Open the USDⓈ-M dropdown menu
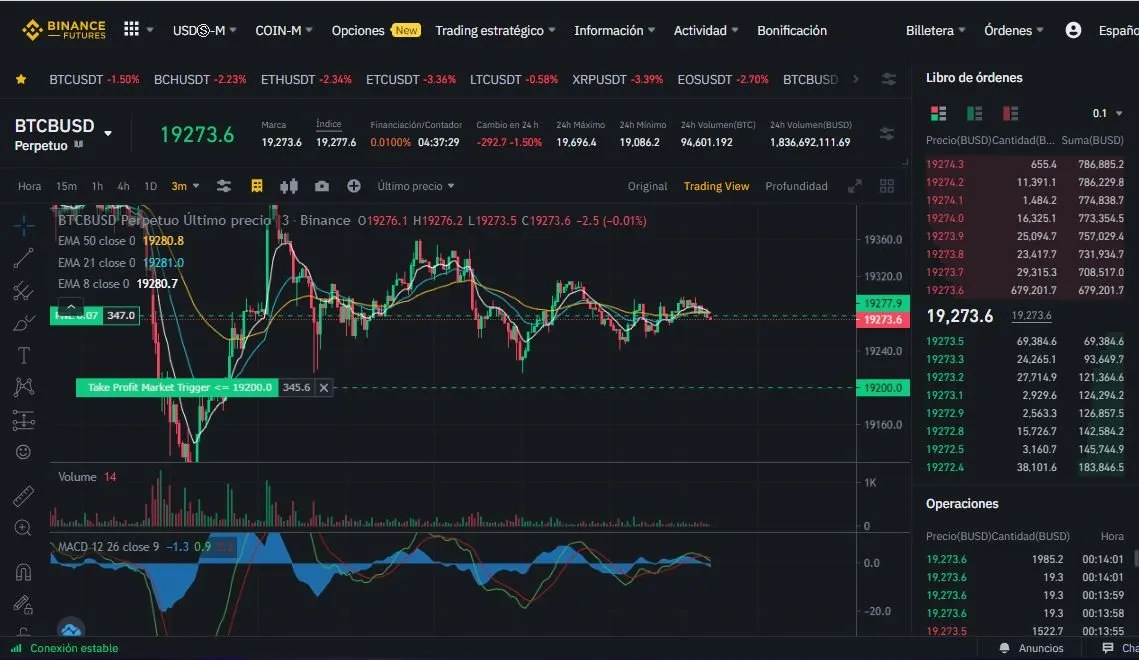The height and width of the screenshot is (660, 1139). [x=204, y=30]
